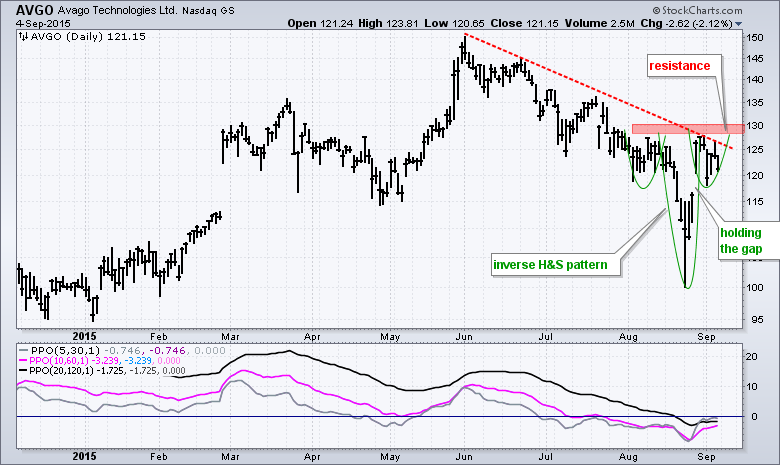Image resolution: width=780 pixels, height=465 pixels.
Task: Click the Chg -2.62 (-2.12%) value
Action: coord(686,23)
